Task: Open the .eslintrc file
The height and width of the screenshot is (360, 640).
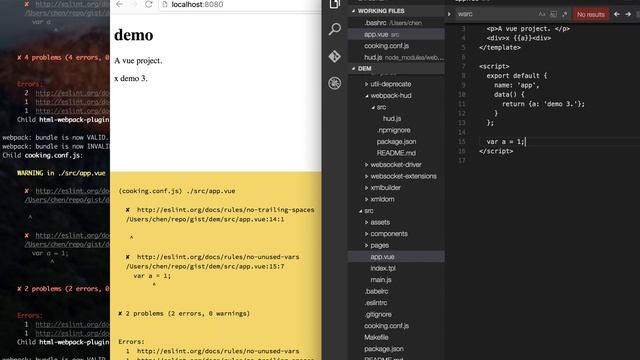Action: pyautogui.click(x=376, y=303)
